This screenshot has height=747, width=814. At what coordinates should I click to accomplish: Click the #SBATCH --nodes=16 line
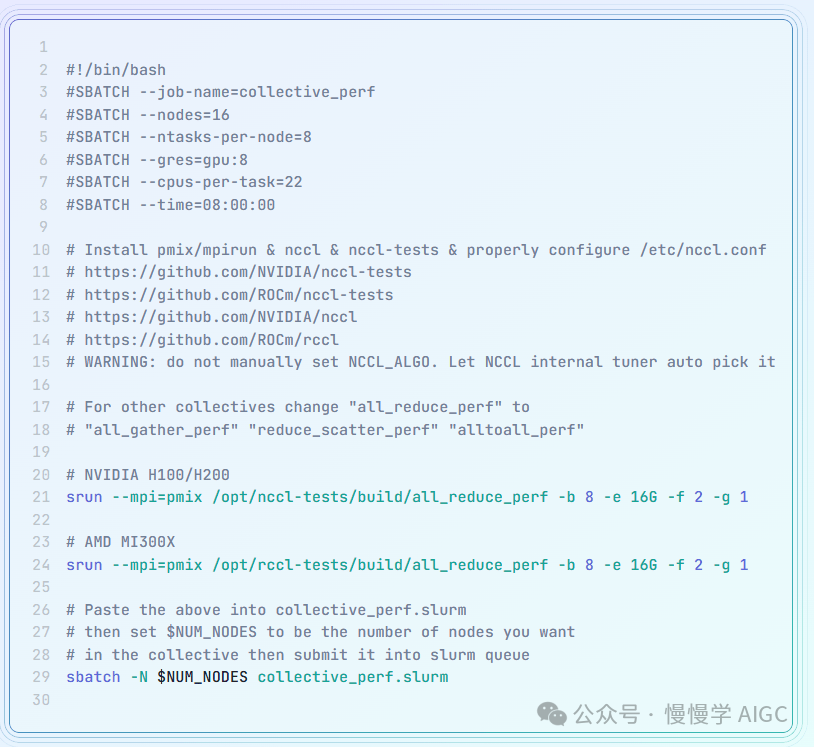pyautogui.click(x=147, y=115)
